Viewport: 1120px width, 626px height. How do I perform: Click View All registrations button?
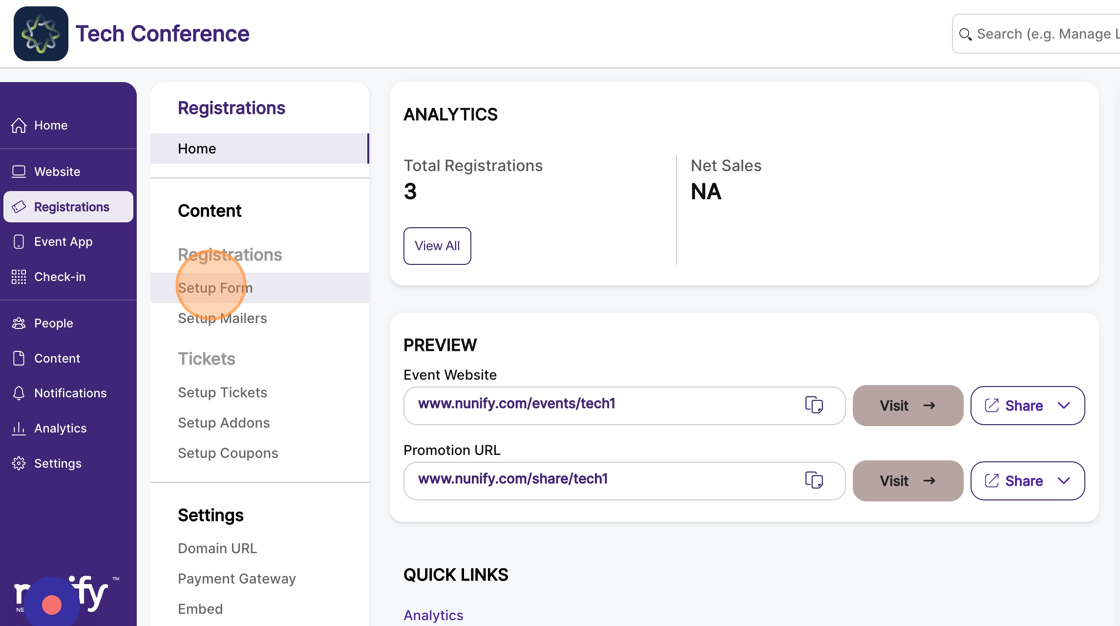(437, 246)
